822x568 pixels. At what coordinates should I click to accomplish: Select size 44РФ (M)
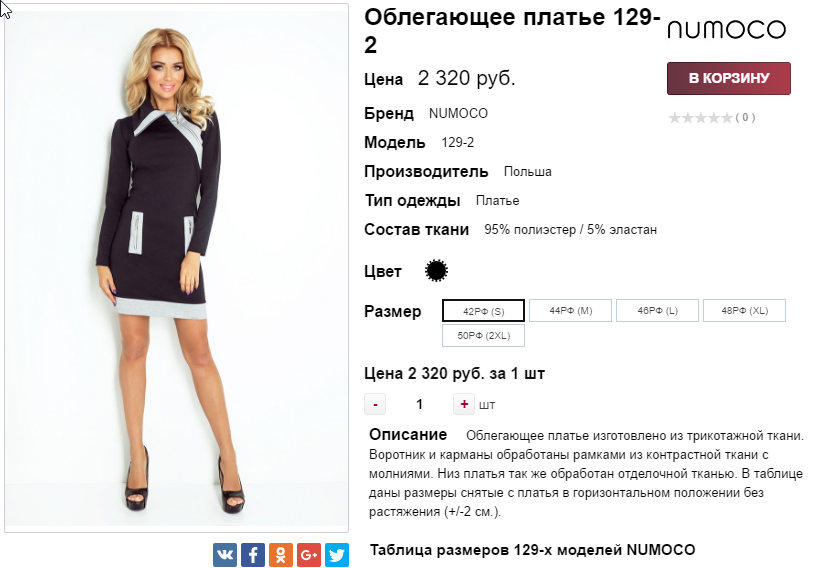(x=570, y=310)
